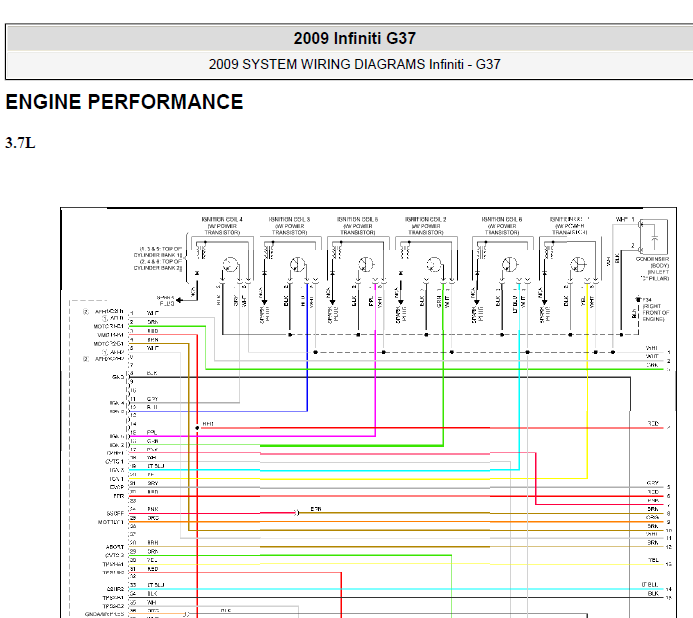Click the "YEL" wire label at pin 30

(x=152, y=560)
